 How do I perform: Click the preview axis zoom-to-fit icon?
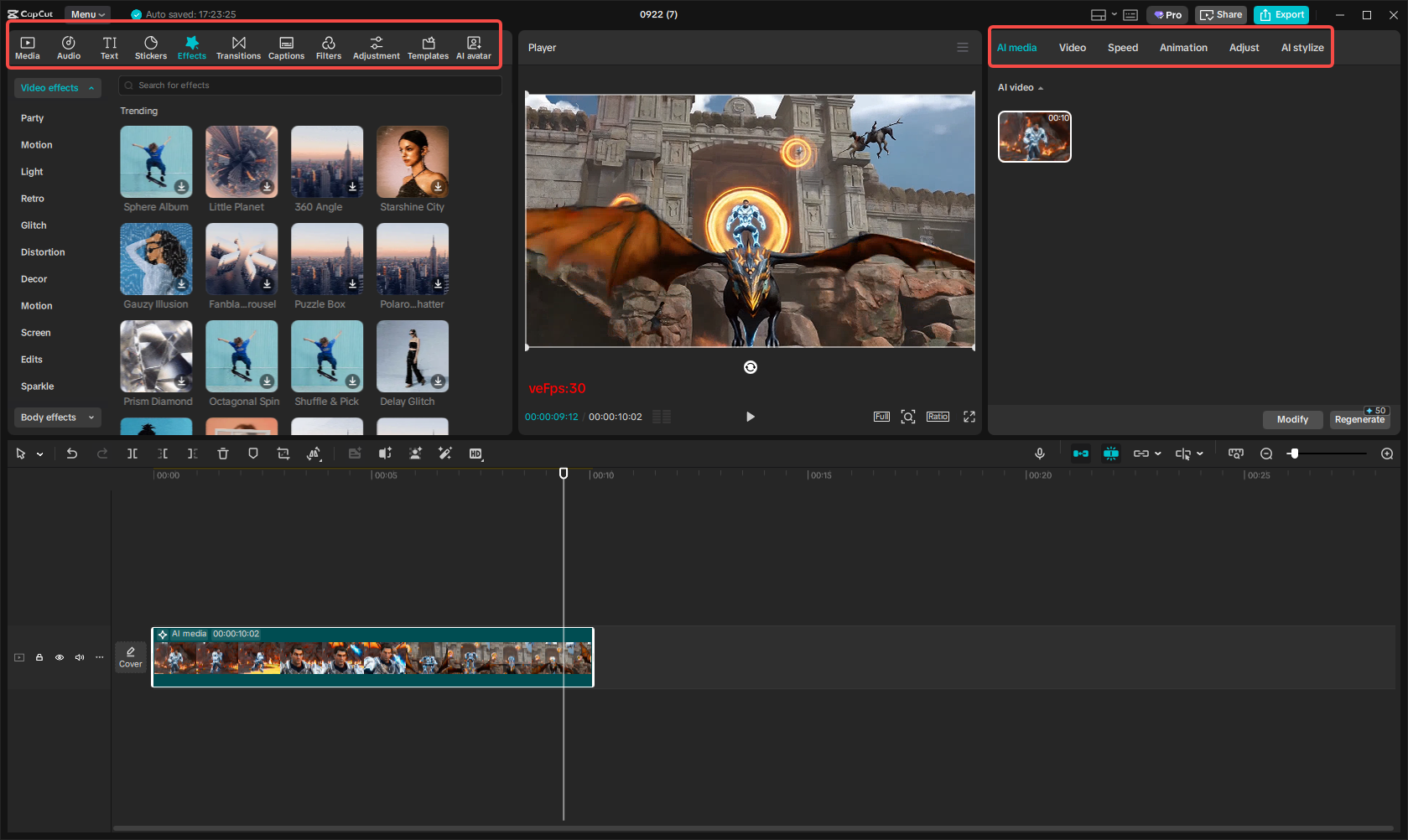[x=1236, y=454]
